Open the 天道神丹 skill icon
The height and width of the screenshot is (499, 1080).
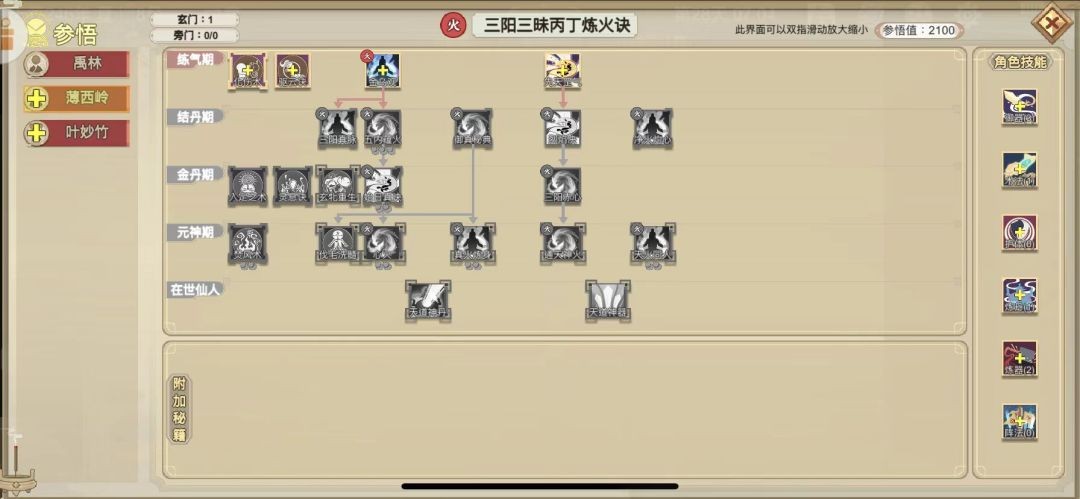428,300
